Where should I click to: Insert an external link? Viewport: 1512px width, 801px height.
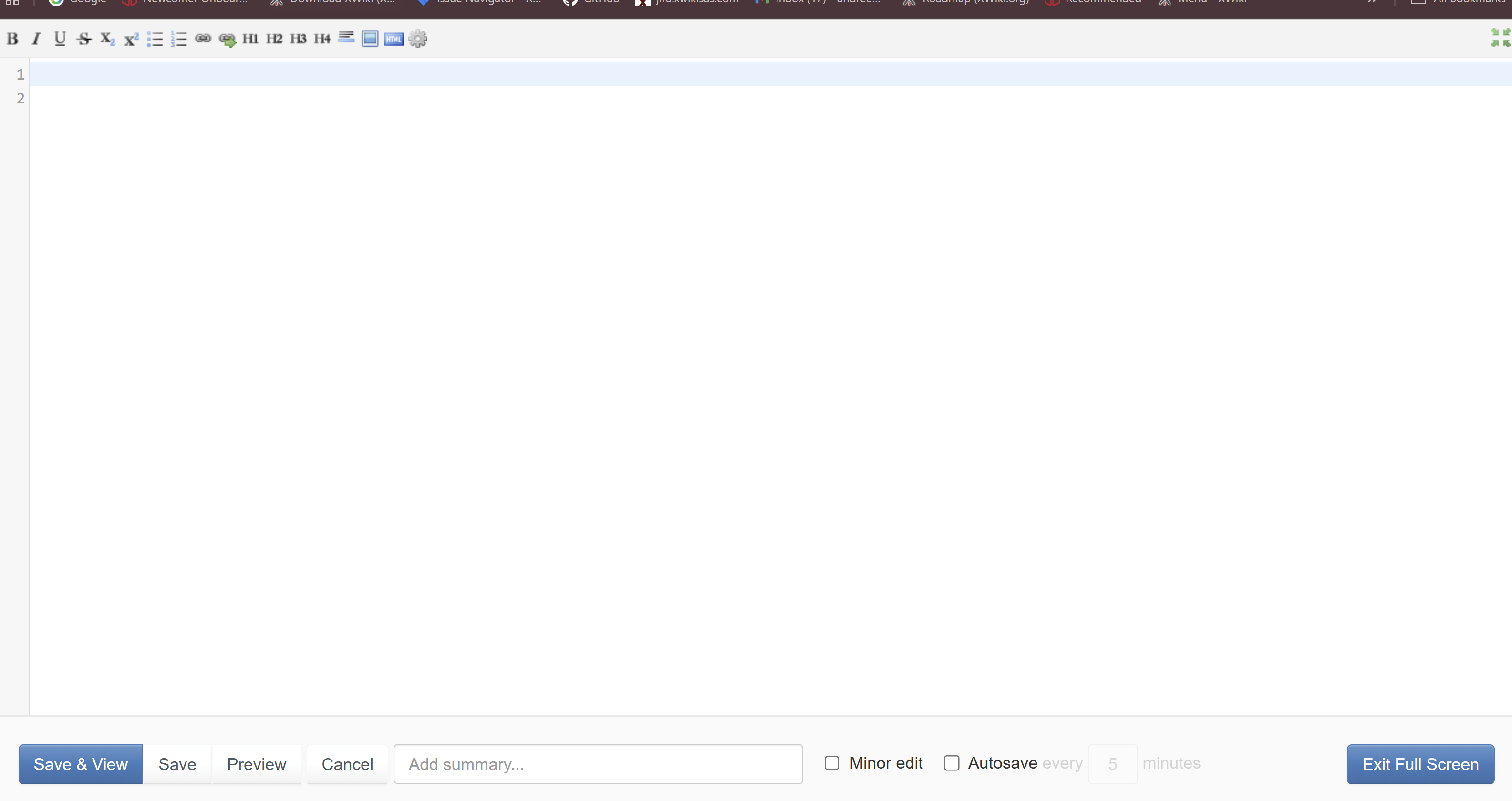coord(227,39)
